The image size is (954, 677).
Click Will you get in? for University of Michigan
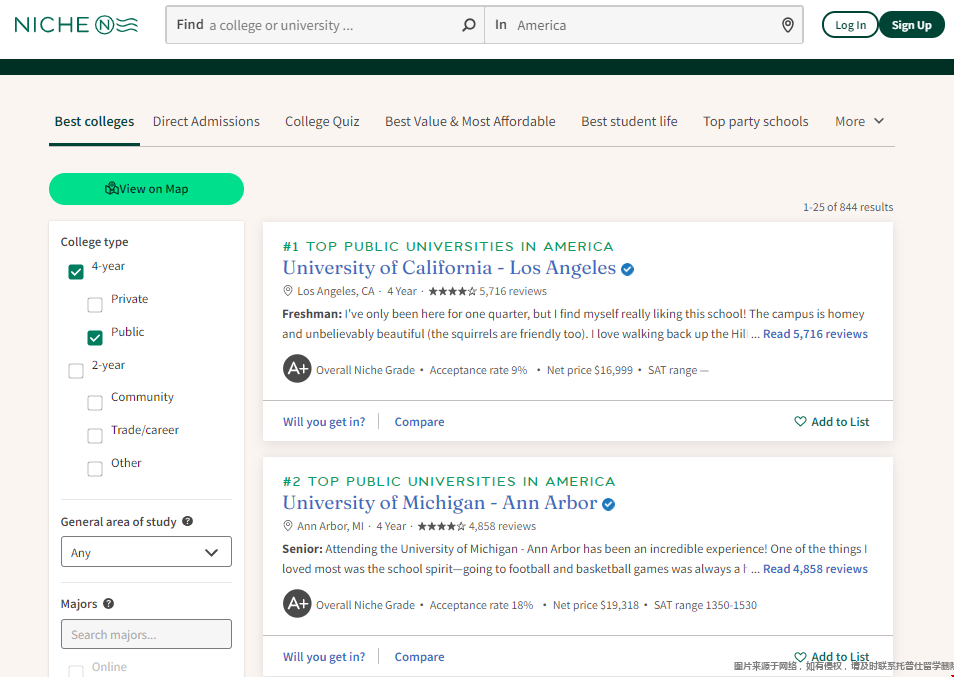[x=324, y=656]
